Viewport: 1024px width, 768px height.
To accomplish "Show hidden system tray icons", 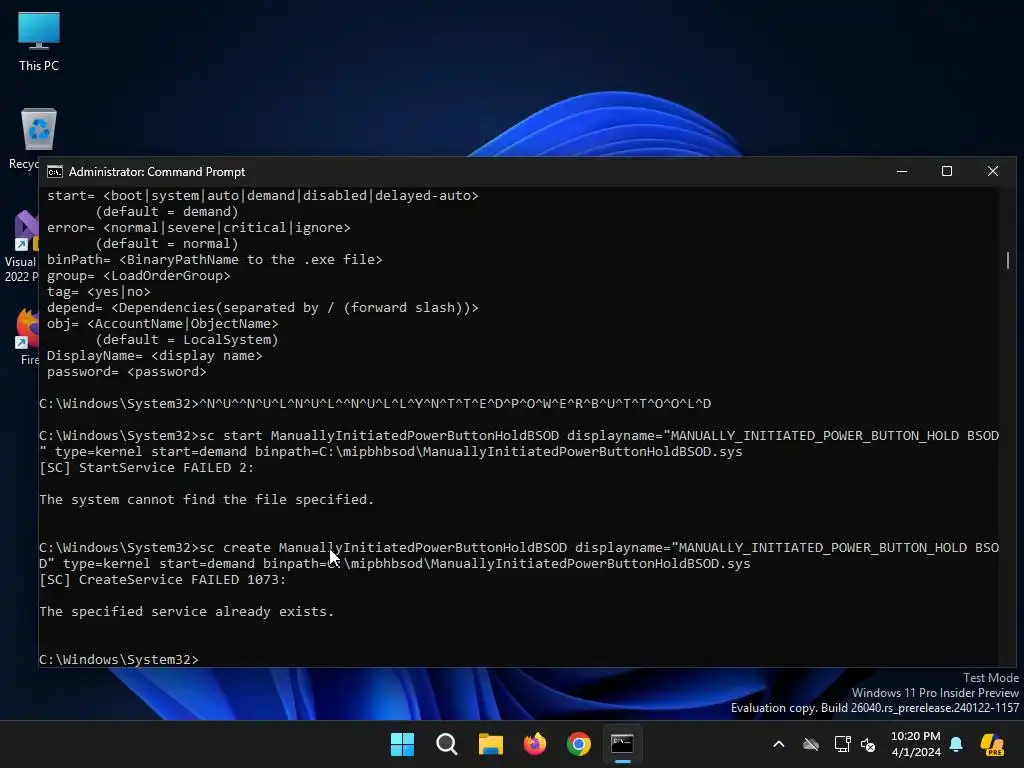I will [x=778, y=744].
